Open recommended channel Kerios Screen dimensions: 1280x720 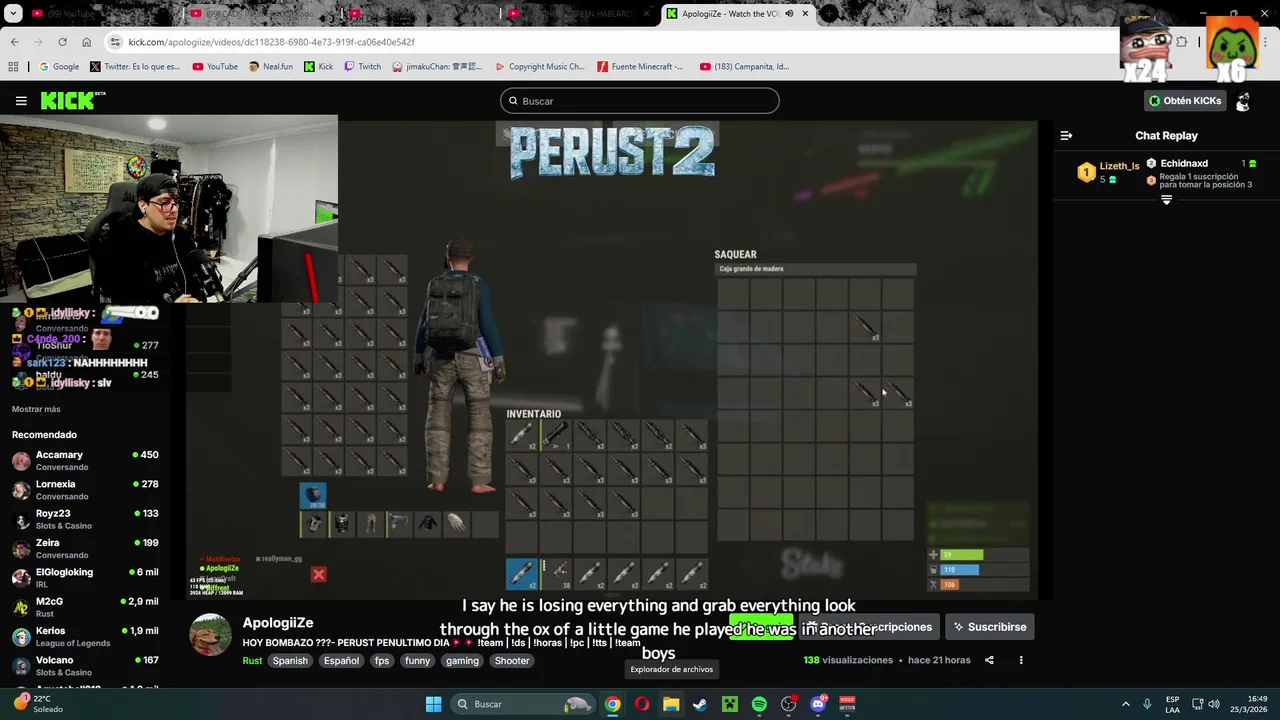pos(84,636)
